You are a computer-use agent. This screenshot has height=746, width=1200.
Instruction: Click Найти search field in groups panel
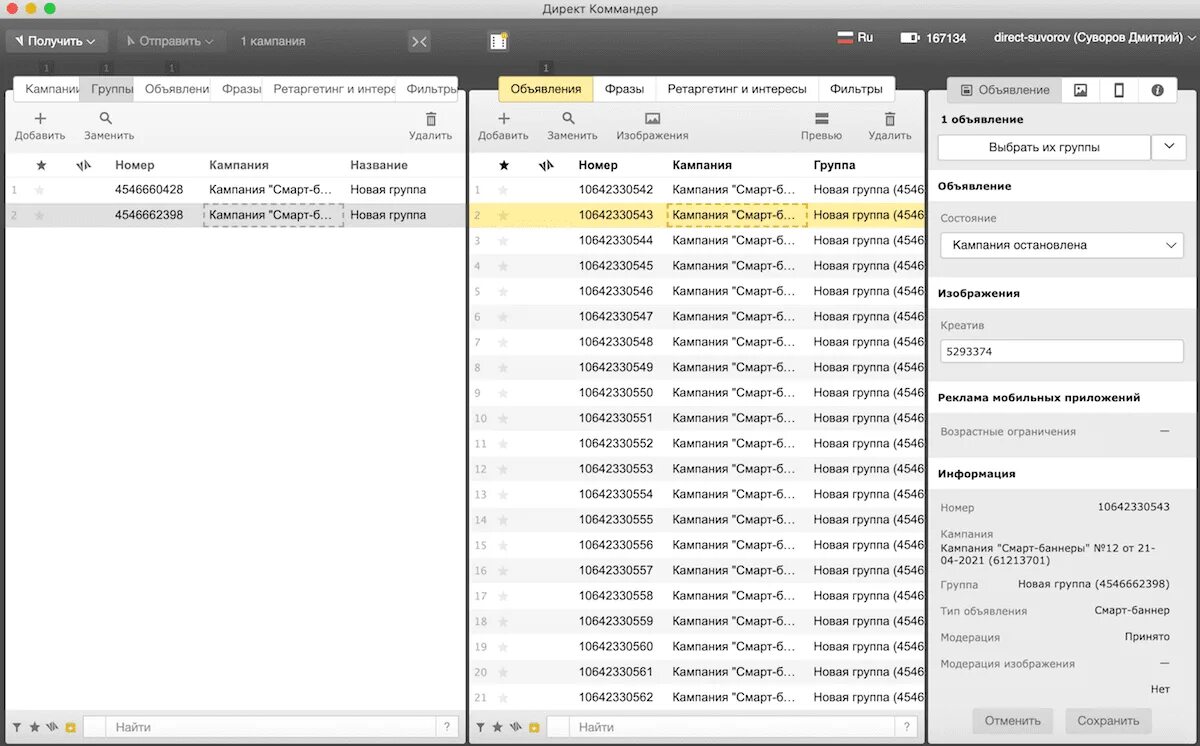270,728
